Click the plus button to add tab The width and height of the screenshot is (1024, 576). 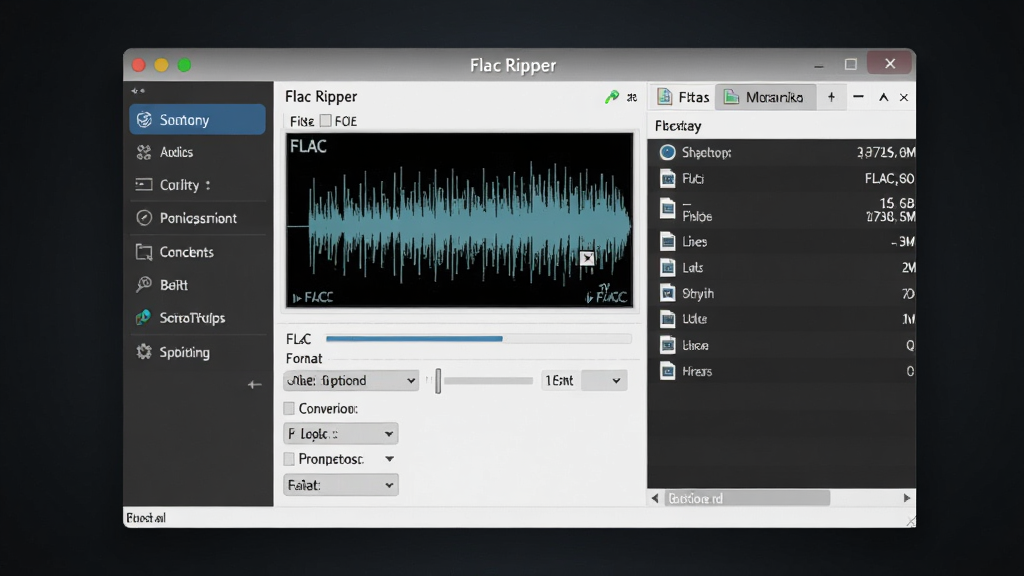pyautogui.click(x=831, y=97)
